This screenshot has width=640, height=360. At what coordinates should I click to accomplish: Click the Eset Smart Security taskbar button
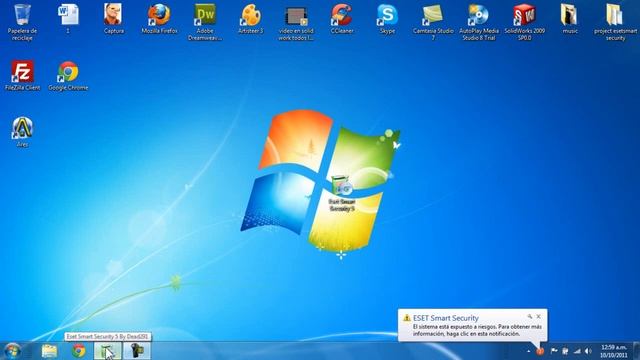pos(108,351)
